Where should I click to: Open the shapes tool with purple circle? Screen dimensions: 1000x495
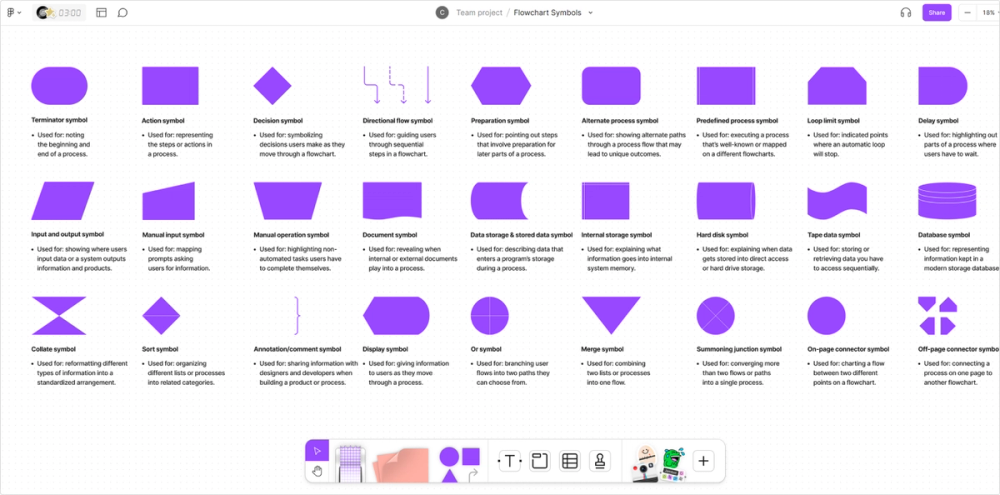pyautogui.click(x=449, y=457)
